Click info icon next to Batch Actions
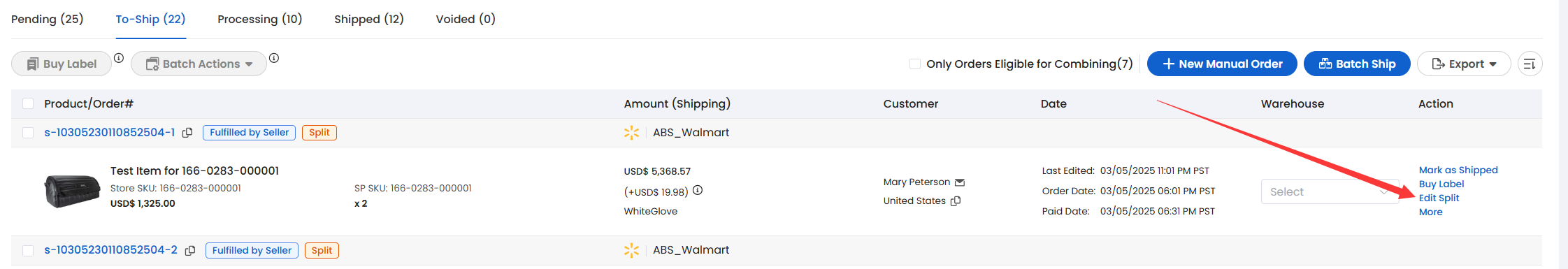 point(274,58)
